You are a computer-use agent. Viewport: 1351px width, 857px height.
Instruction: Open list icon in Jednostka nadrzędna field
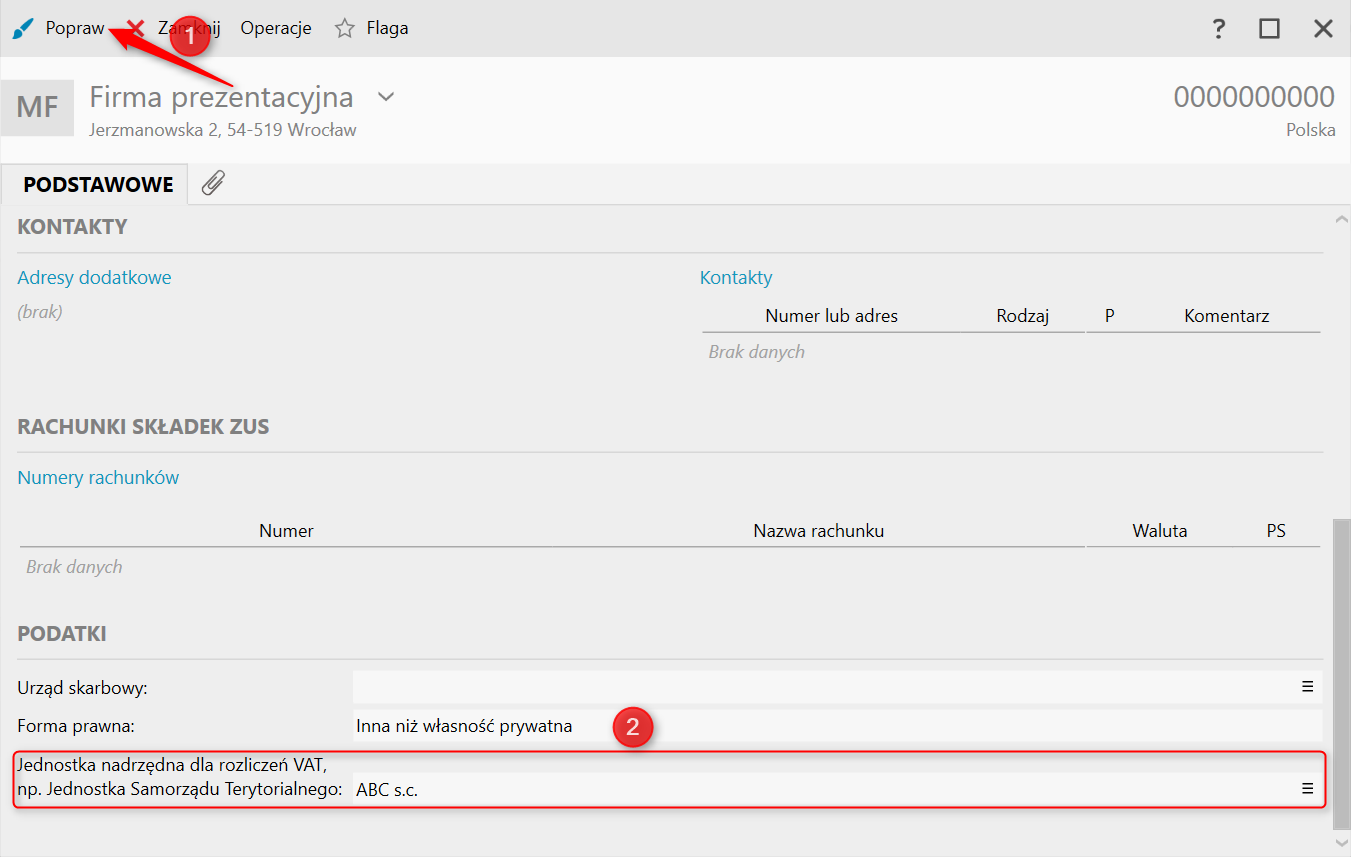(x=1307, y=789)
